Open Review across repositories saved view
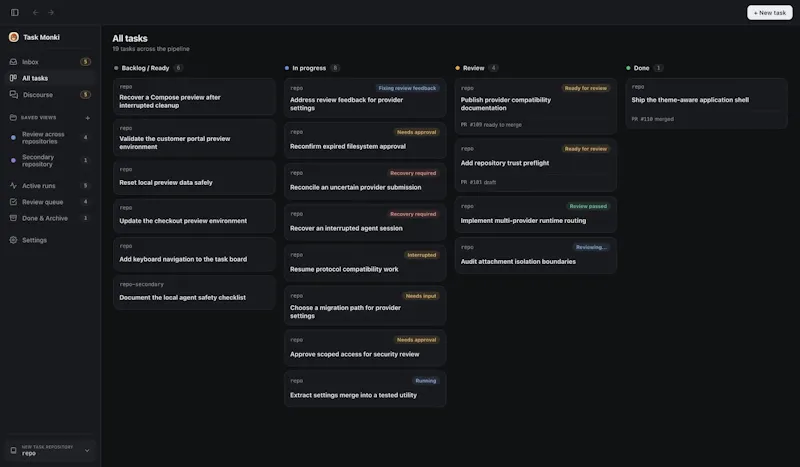Screen dimensions: 800x467 pos(50,138)
